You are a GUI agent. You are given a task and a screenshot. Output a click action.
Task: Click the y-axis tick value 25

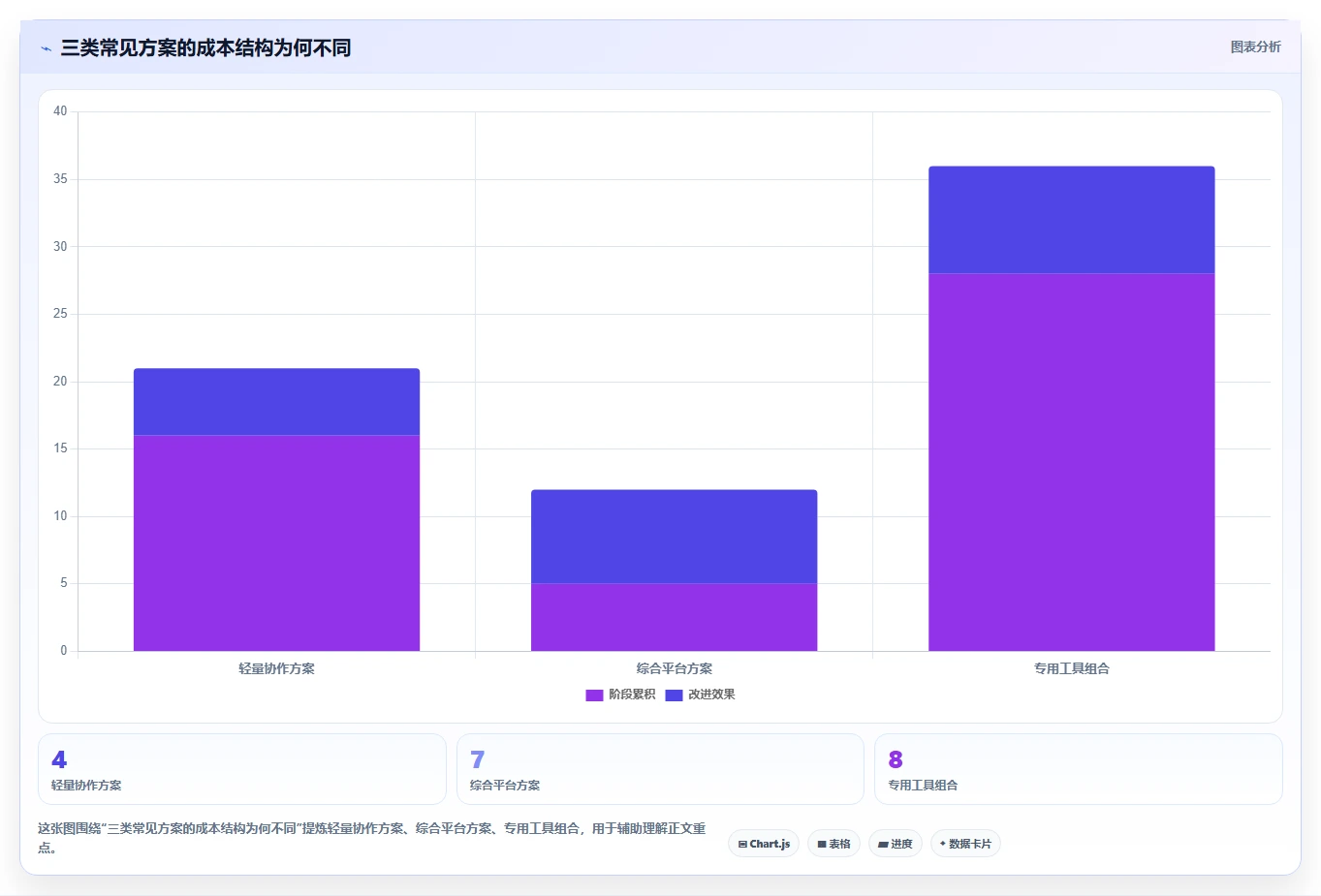60,314
